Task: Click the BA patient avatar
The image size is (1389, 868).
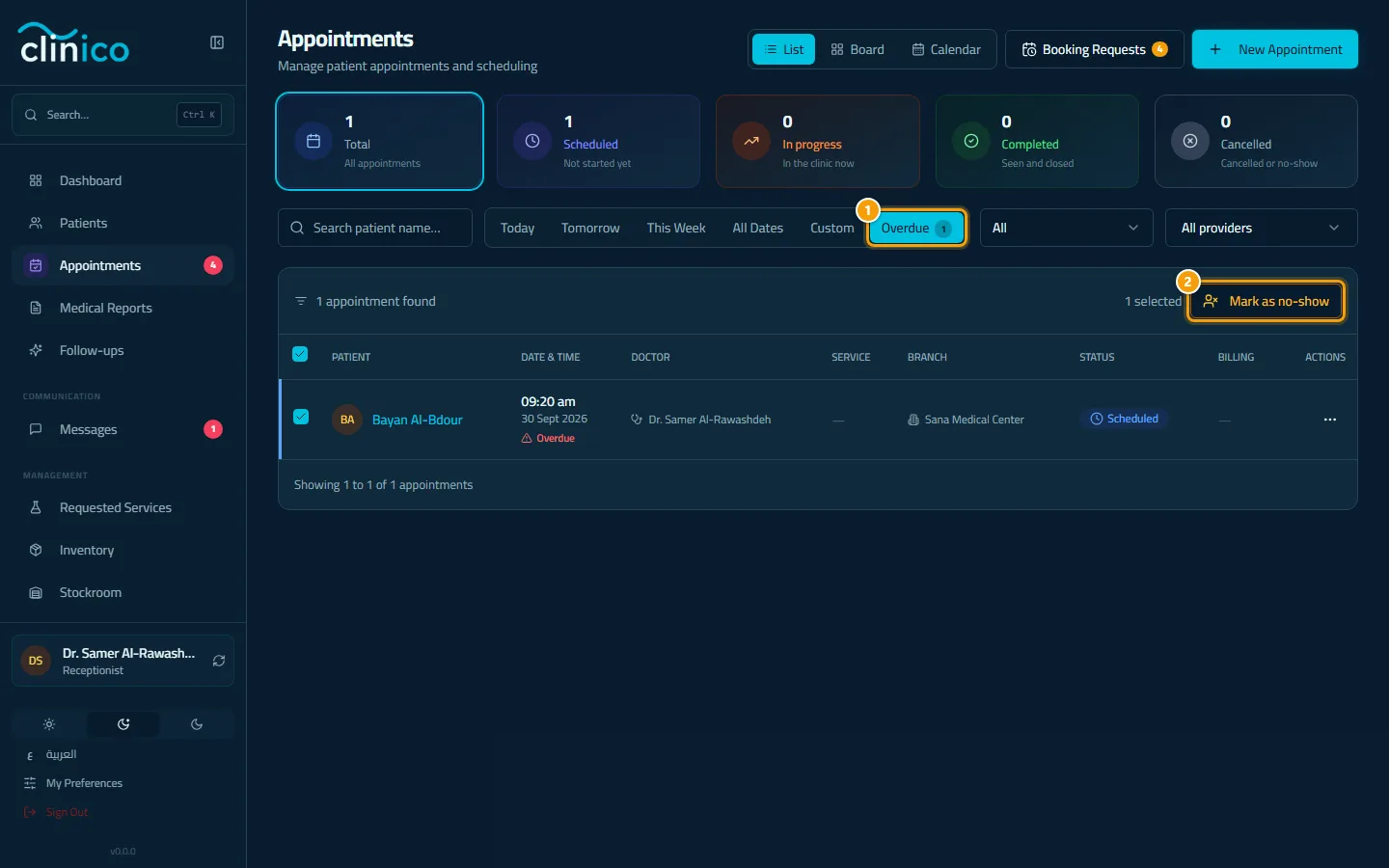Action: [x=347, y=420]
